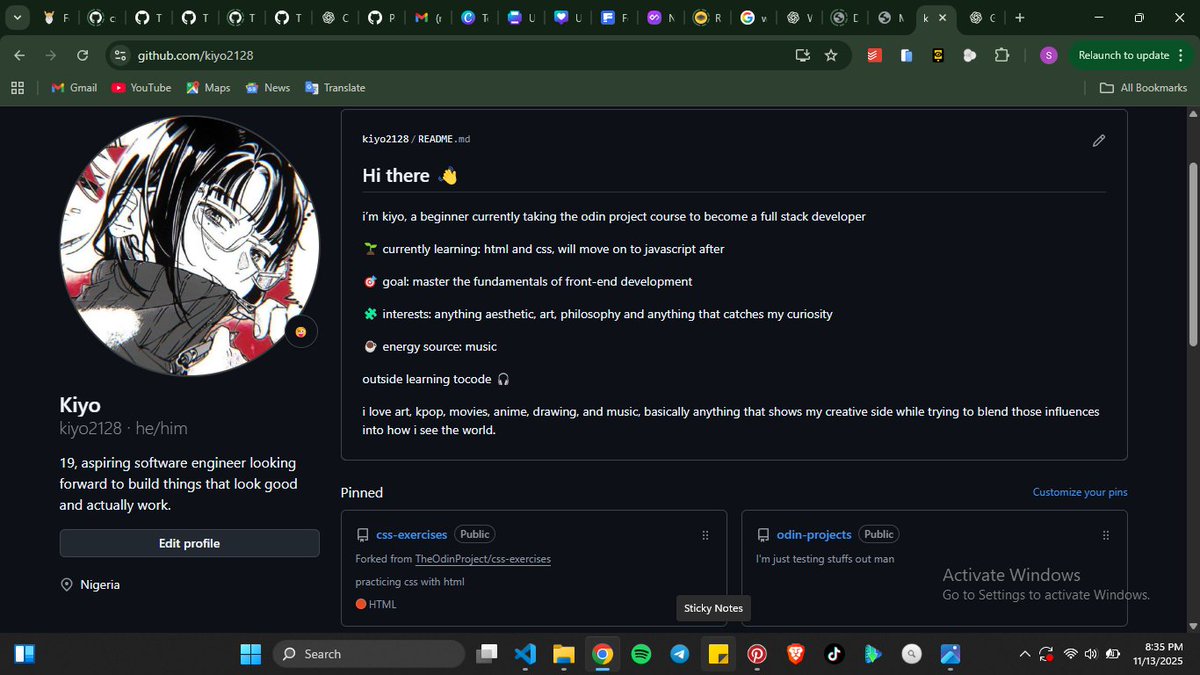Reload the page with the refresh icon
Screen dimensions: 1200x675
[x=82, y=56]
